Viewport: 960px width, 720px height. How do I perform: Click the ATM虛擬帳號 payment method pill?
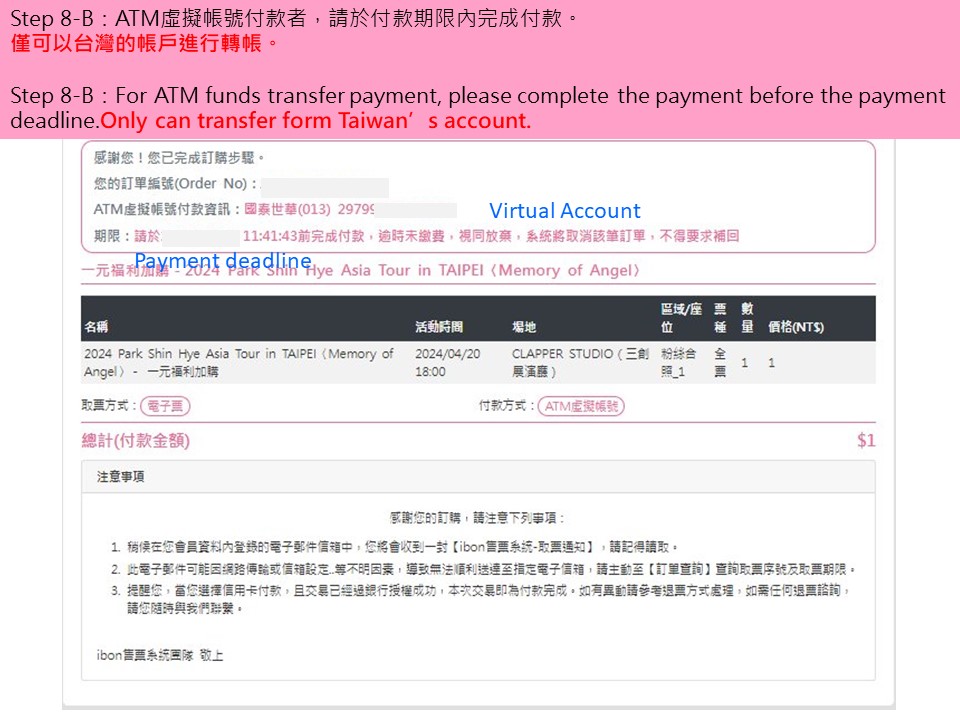point(581,406)
